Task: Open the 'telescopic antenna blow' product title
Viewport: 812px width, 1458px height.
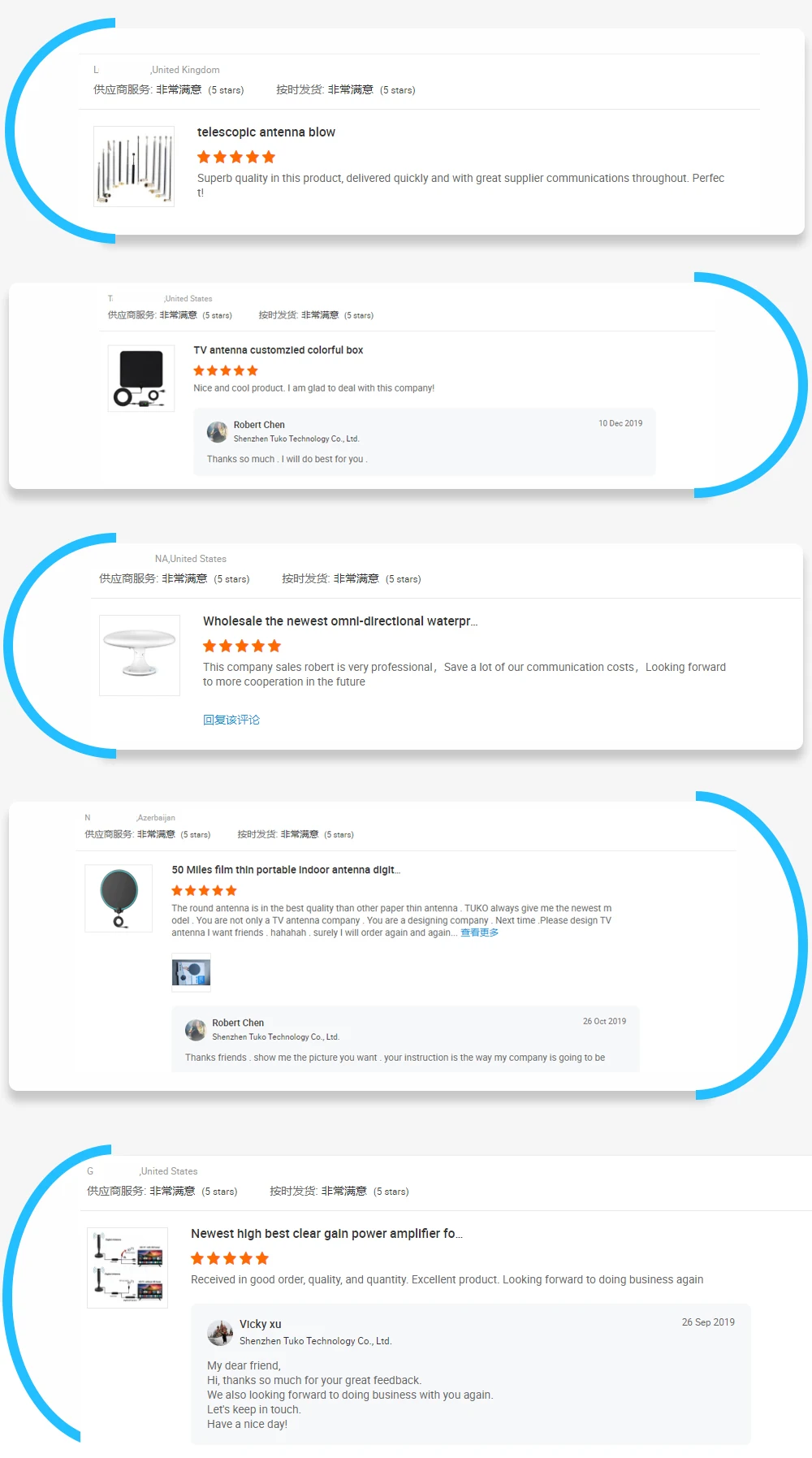Action: click(266, 132)
